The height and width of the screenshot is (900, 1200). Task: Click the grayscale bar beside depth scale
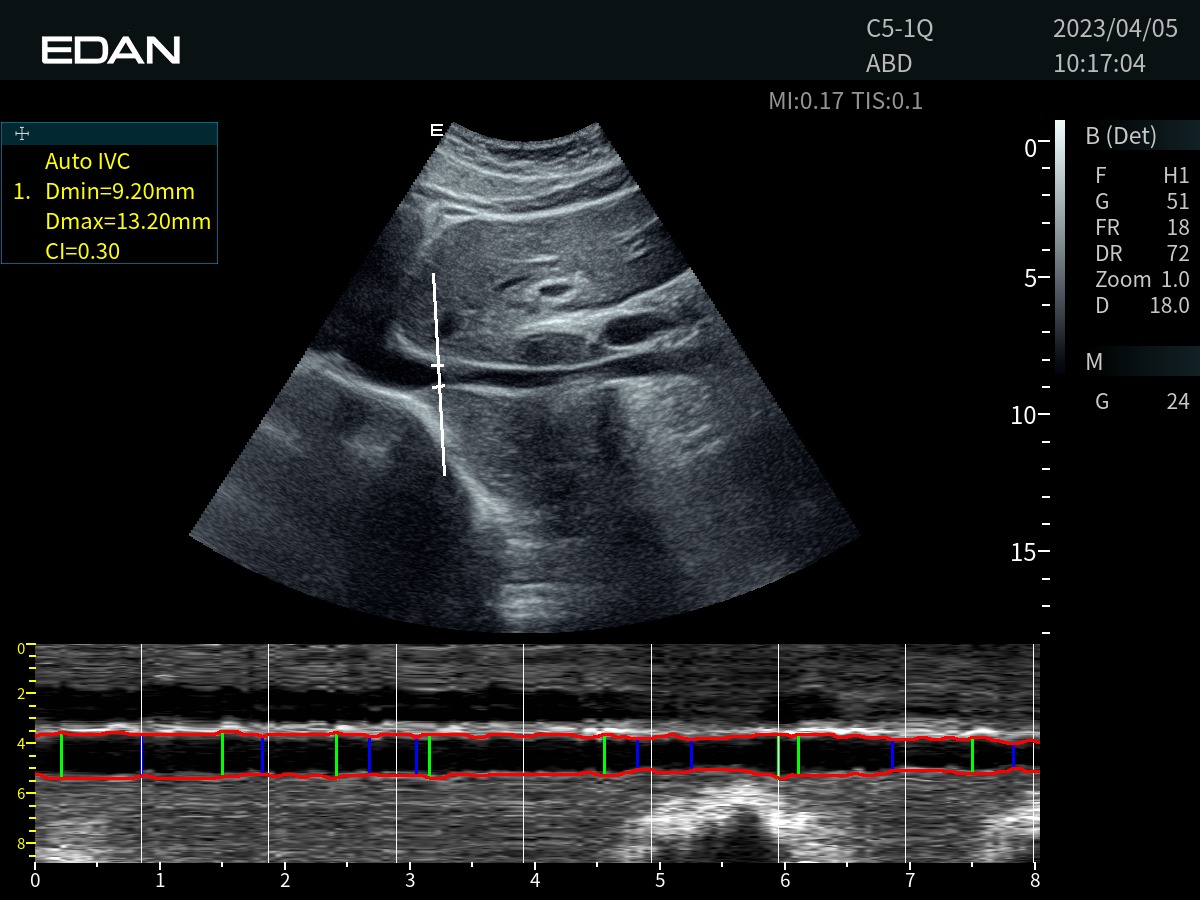[x=1060, y=247]
